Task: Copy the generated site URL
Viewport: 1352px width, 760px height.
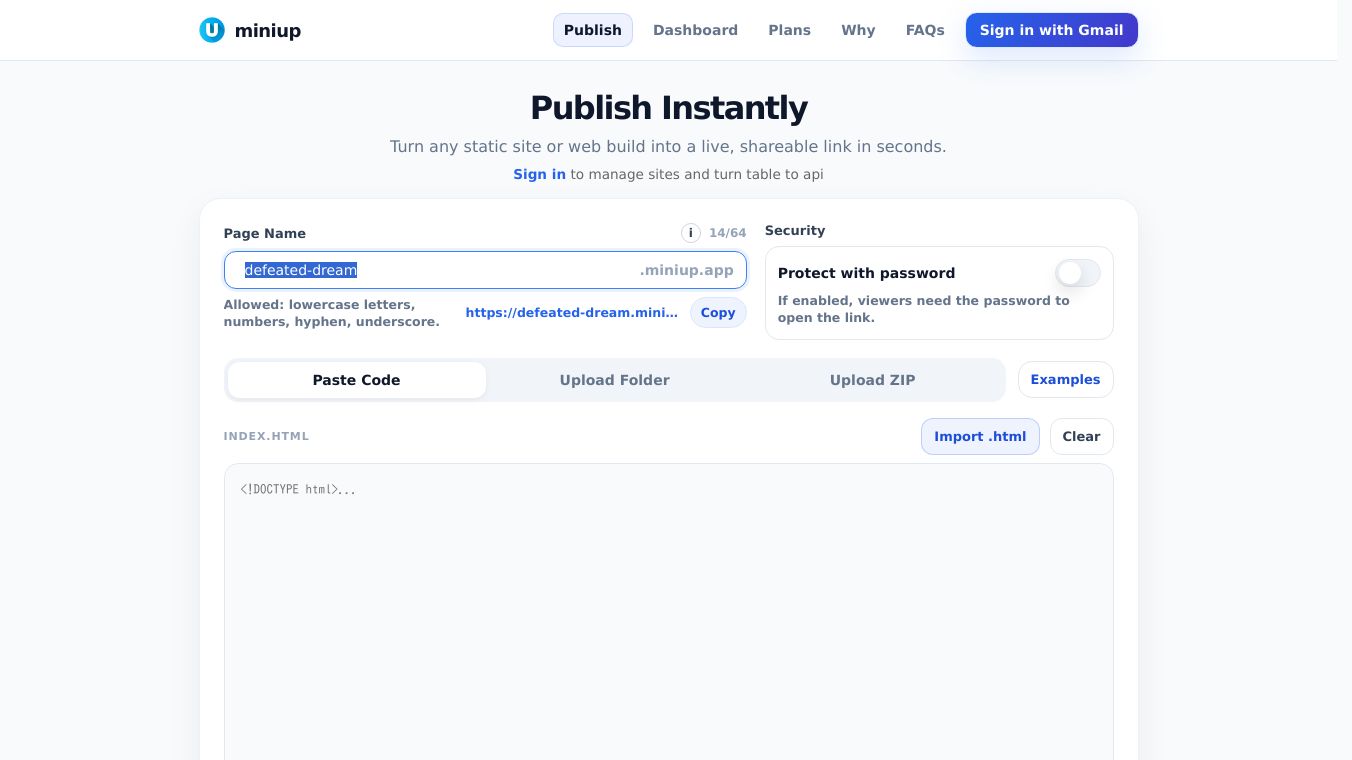Action: coord(718,313)
